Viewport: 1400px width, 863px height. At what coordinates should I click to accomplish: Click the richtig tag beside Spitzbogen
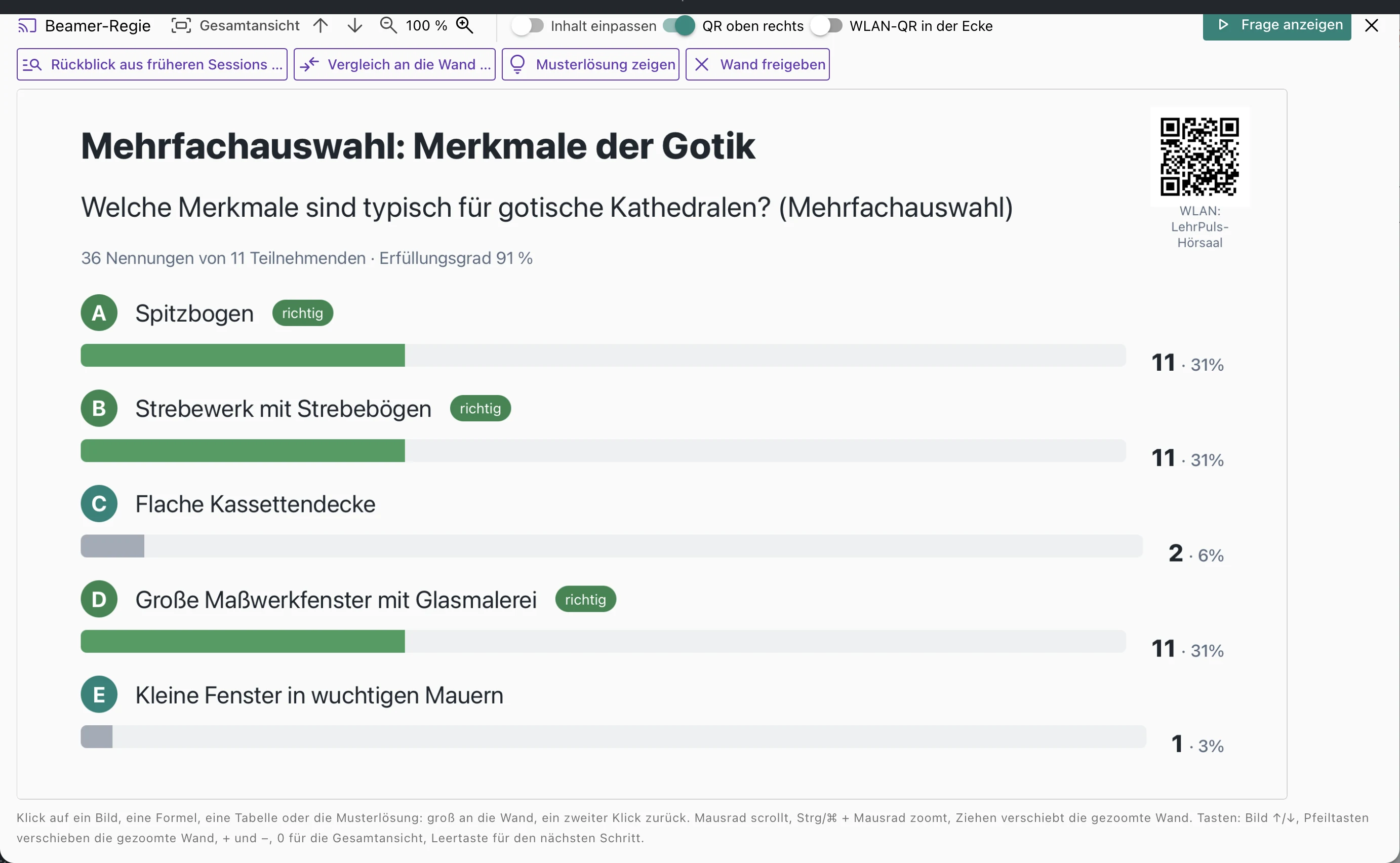[303, 313]
